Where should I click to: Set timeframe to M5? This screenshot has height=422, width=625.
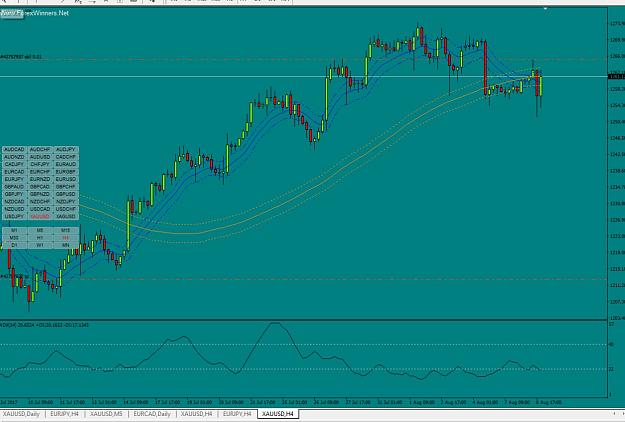pyautogui.click(x=40, y=230)
